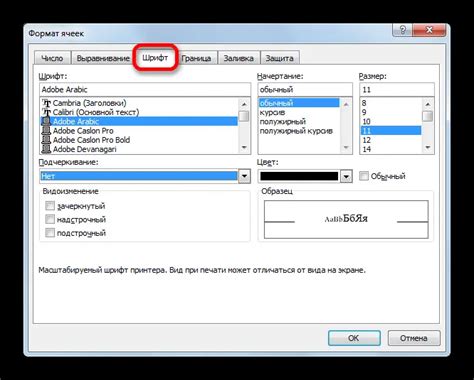Select font size 11 in list
The height and width of the screenshot is (380, 474).
click(391, 131)
